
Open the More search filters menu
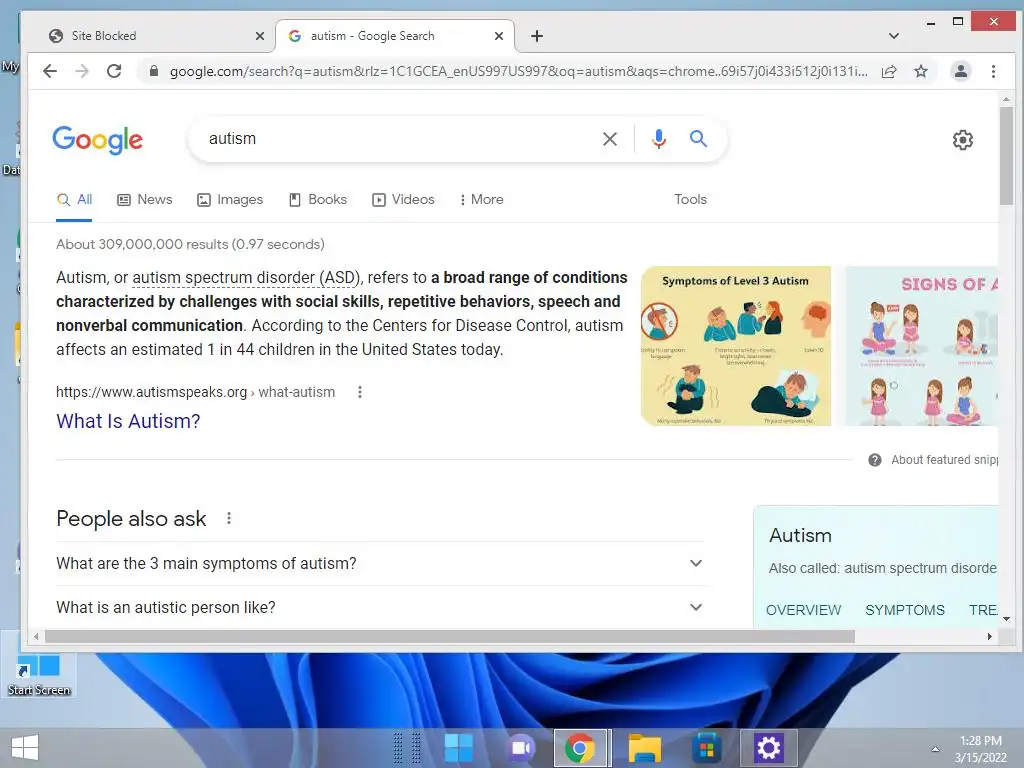click(x=481, y=200)
